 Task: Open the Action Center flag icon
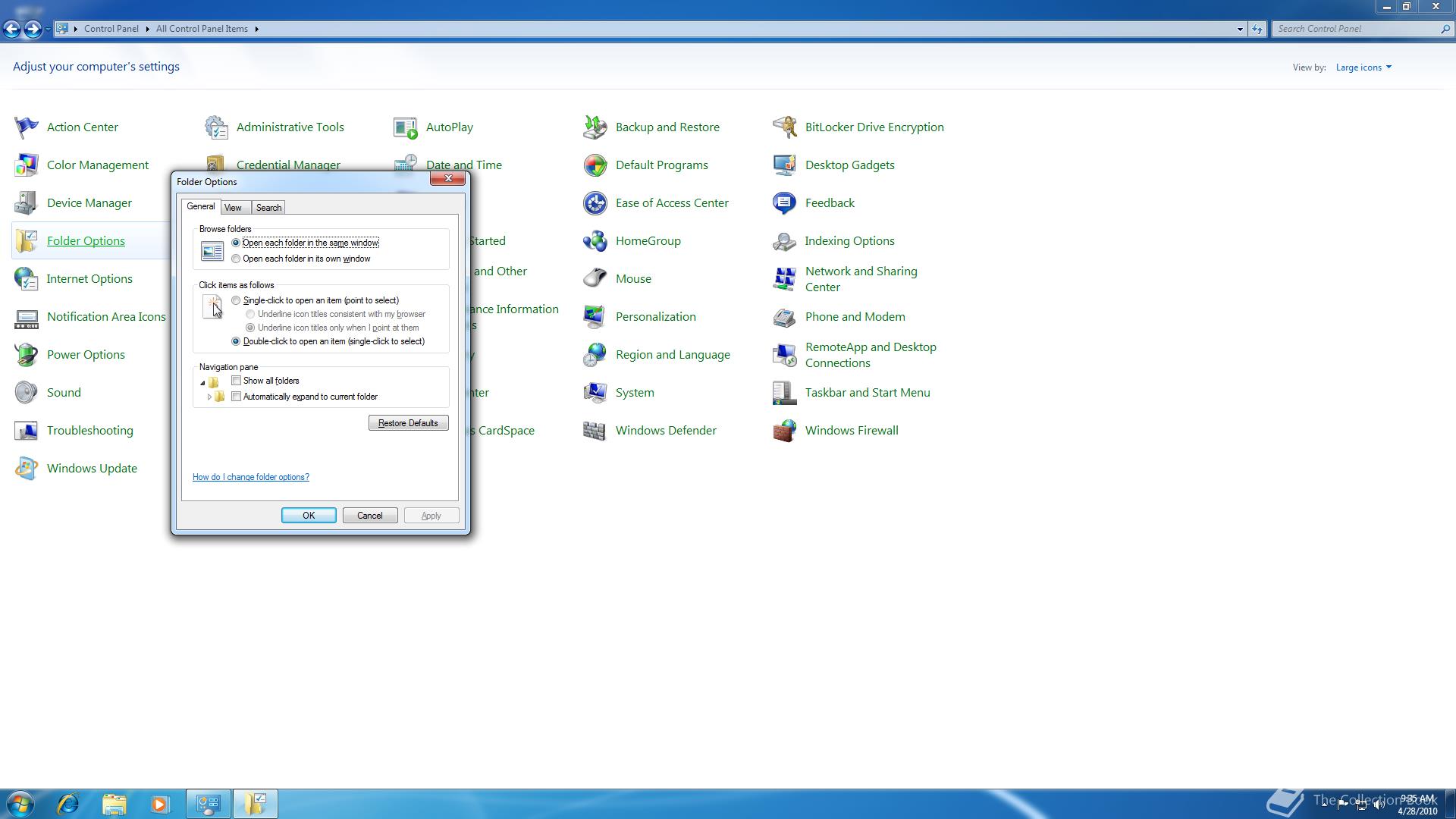pyautogui.click(x=26, y=127)
